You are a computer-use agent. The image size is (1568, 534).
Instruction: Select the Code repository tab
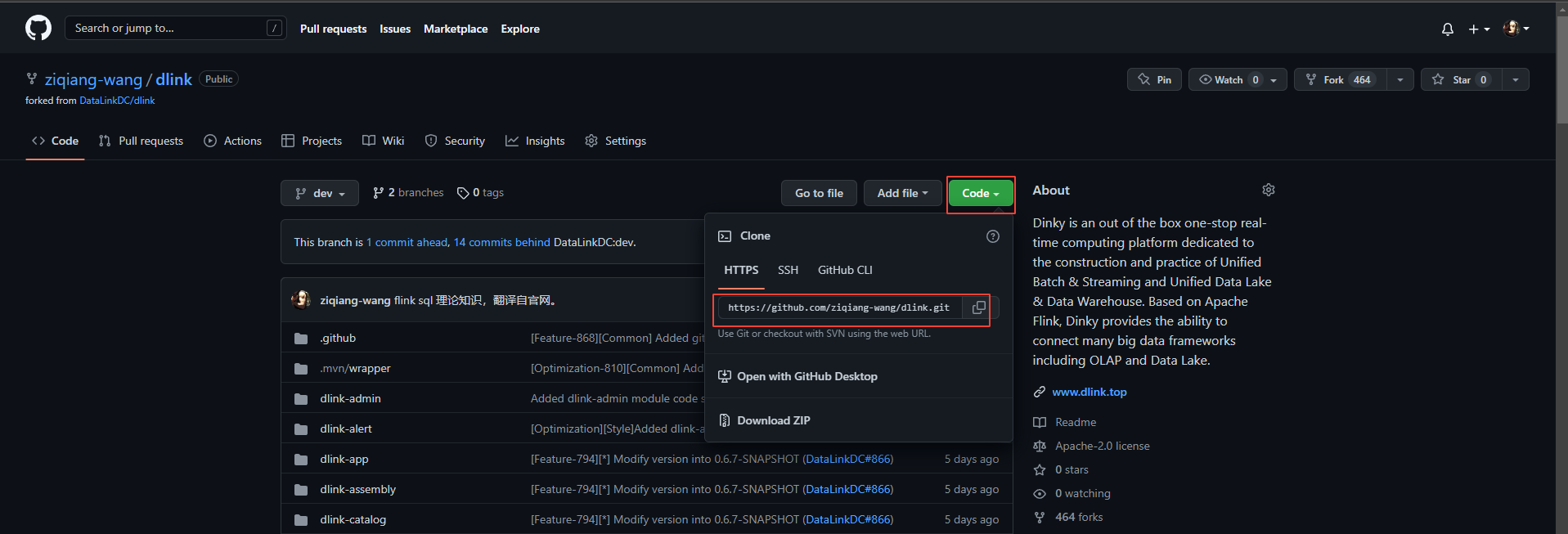pyautogui.click(x=56, y=141)
